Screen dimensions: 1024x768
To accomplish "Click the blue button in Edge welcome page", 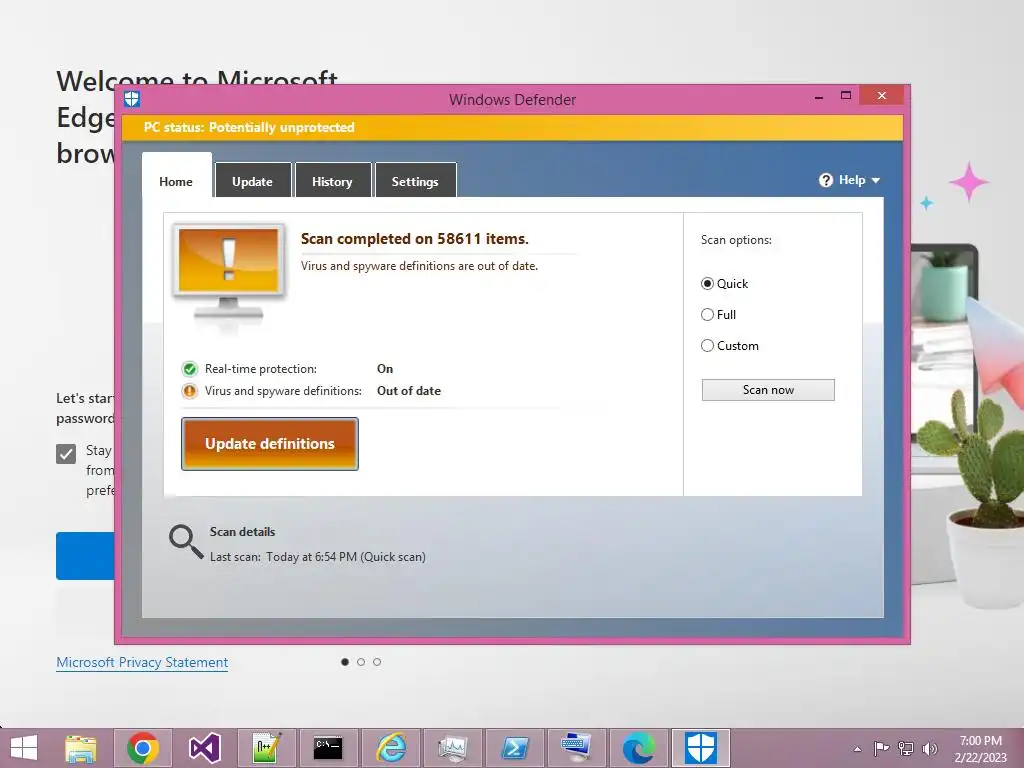I will click(x=86, y=556).
